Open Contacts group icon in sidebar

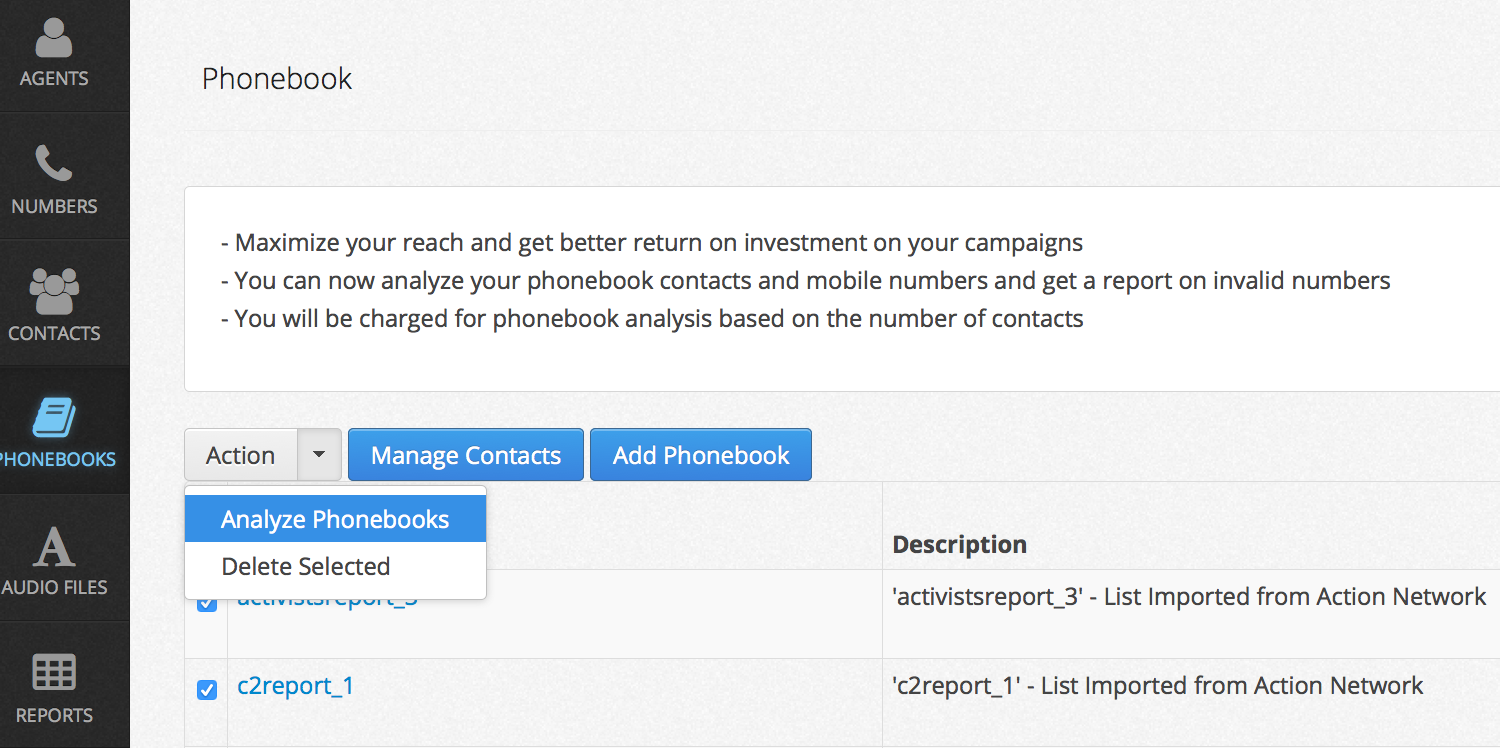click(x=54, y=292)
